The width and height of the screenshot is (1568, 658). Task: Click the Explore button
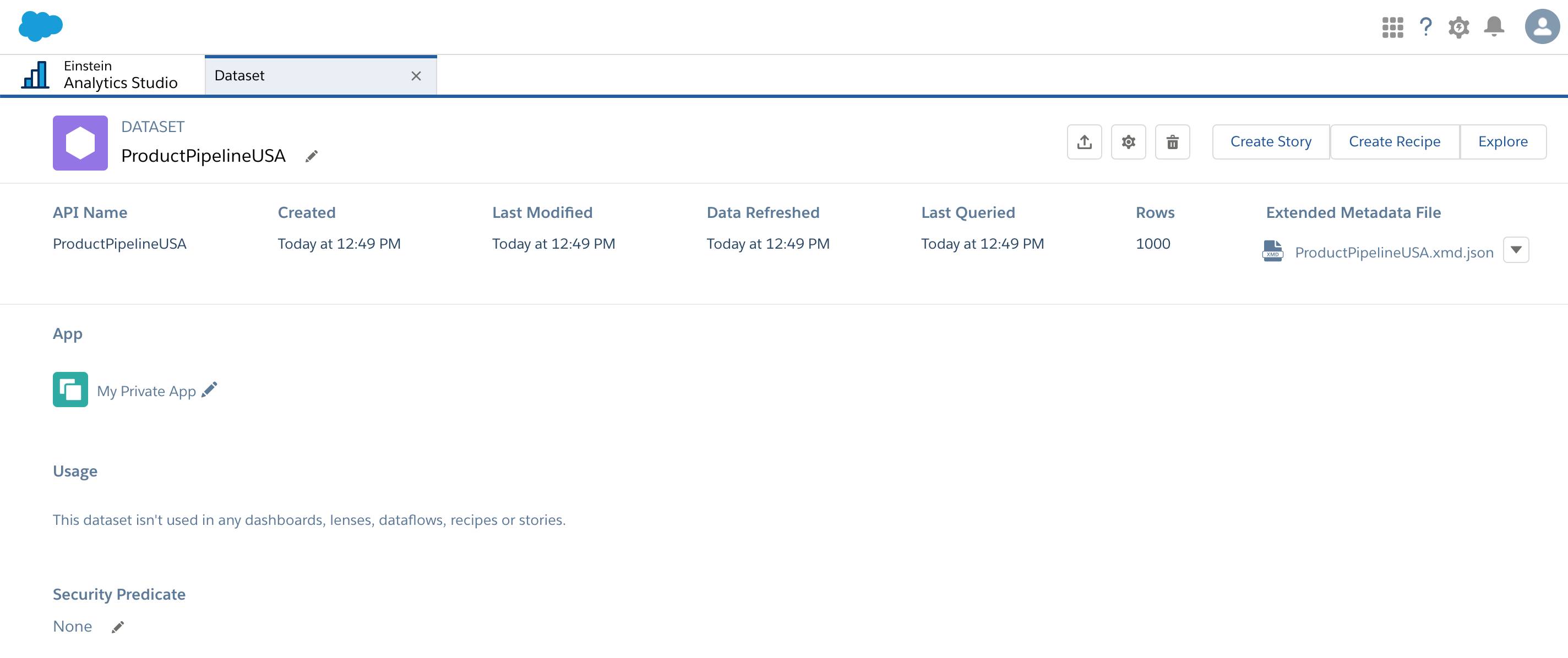1503,142
